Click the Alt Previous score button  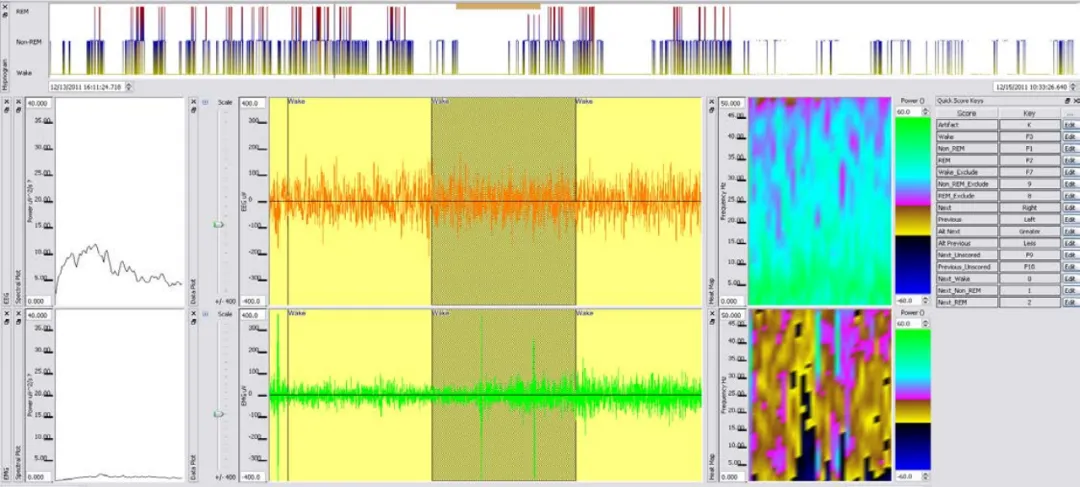pyautogui.click(x=966, y=243)
